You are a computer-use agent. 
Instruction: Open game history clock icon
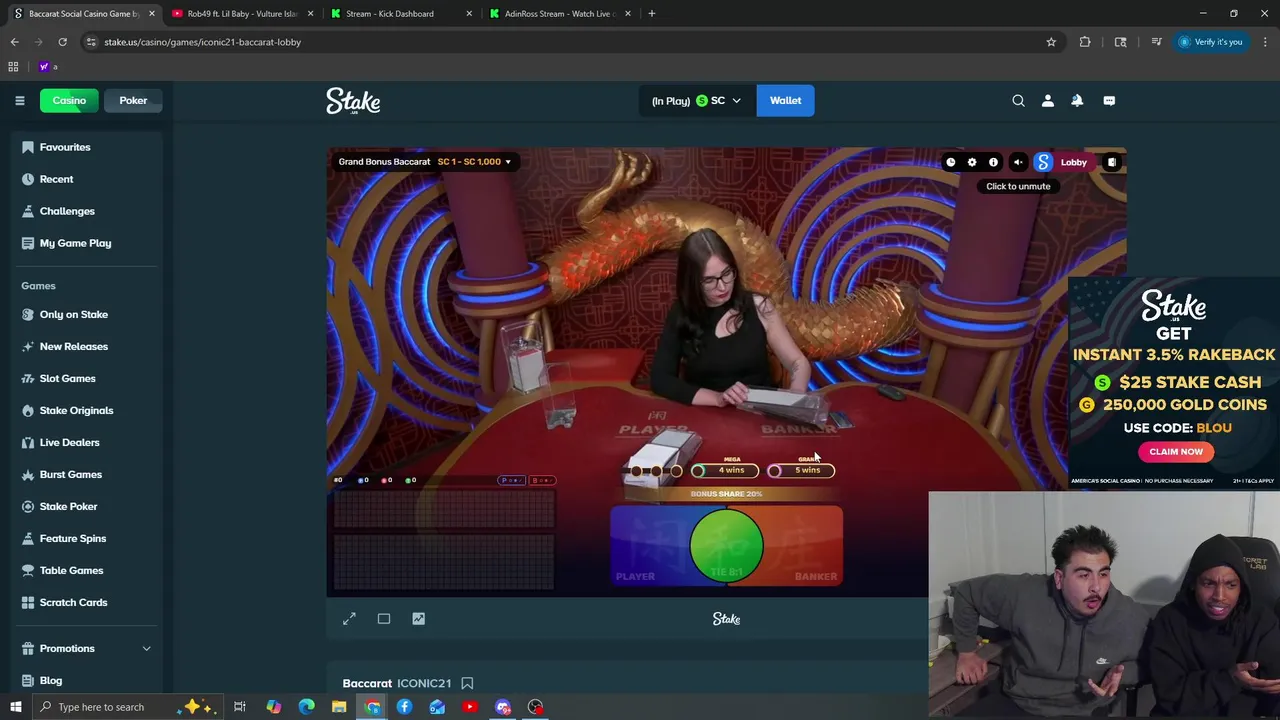tap(951, 162)
